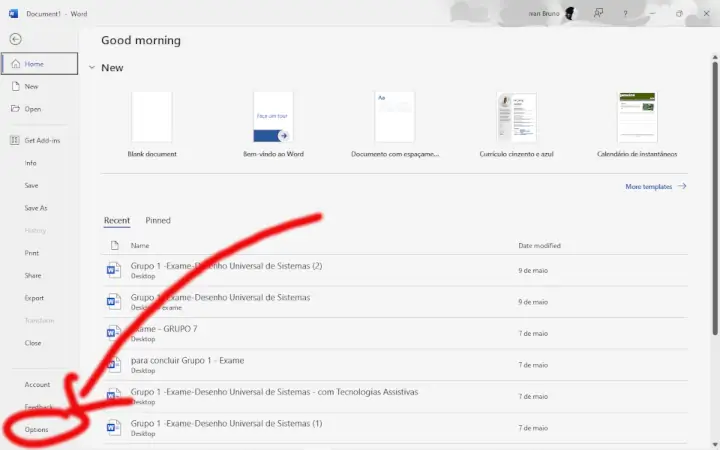Click Save in the sidebar
720x450 pixels.
pos(31,186)
